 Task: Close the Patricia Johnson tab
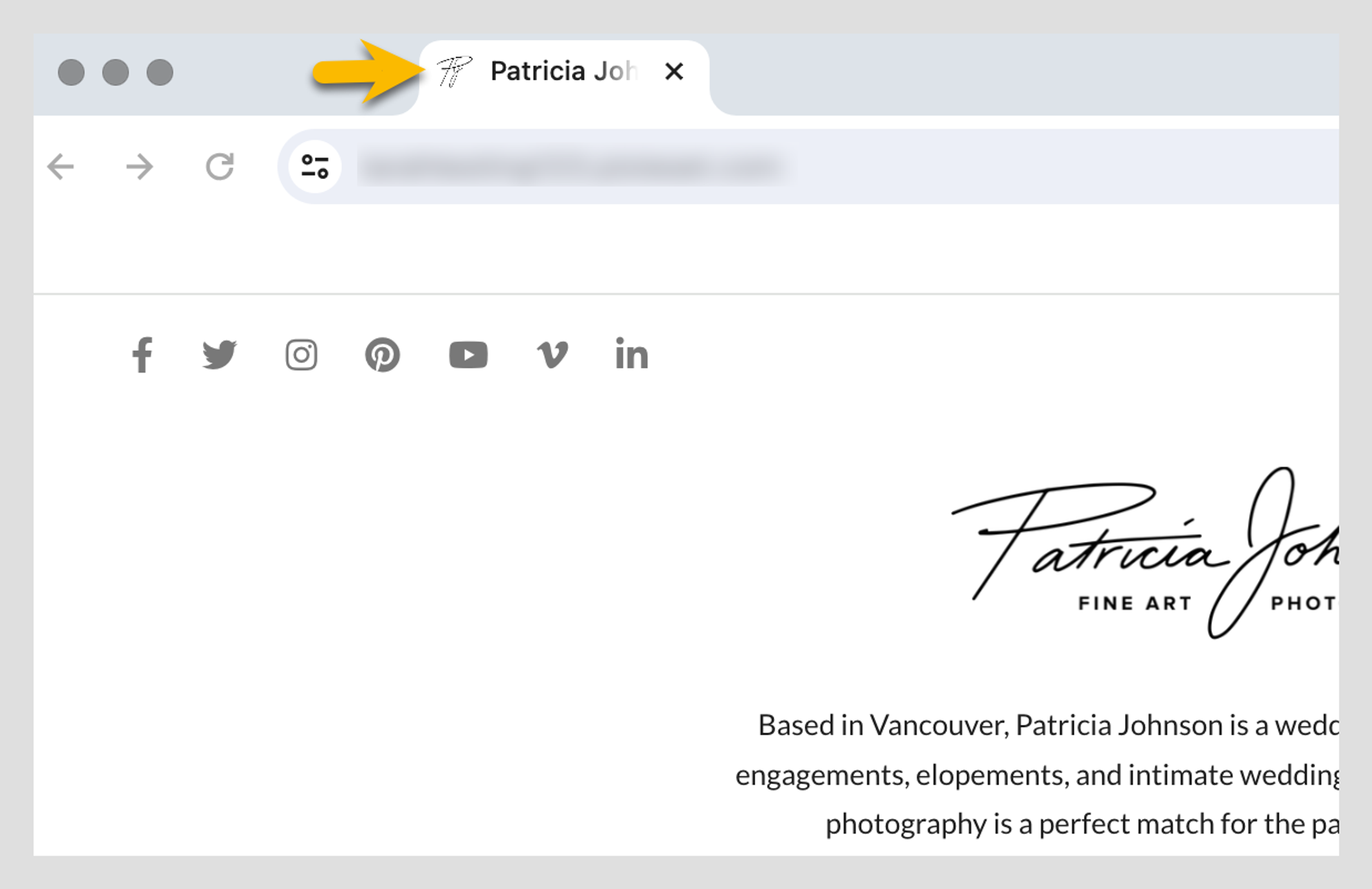pos(674,71)
